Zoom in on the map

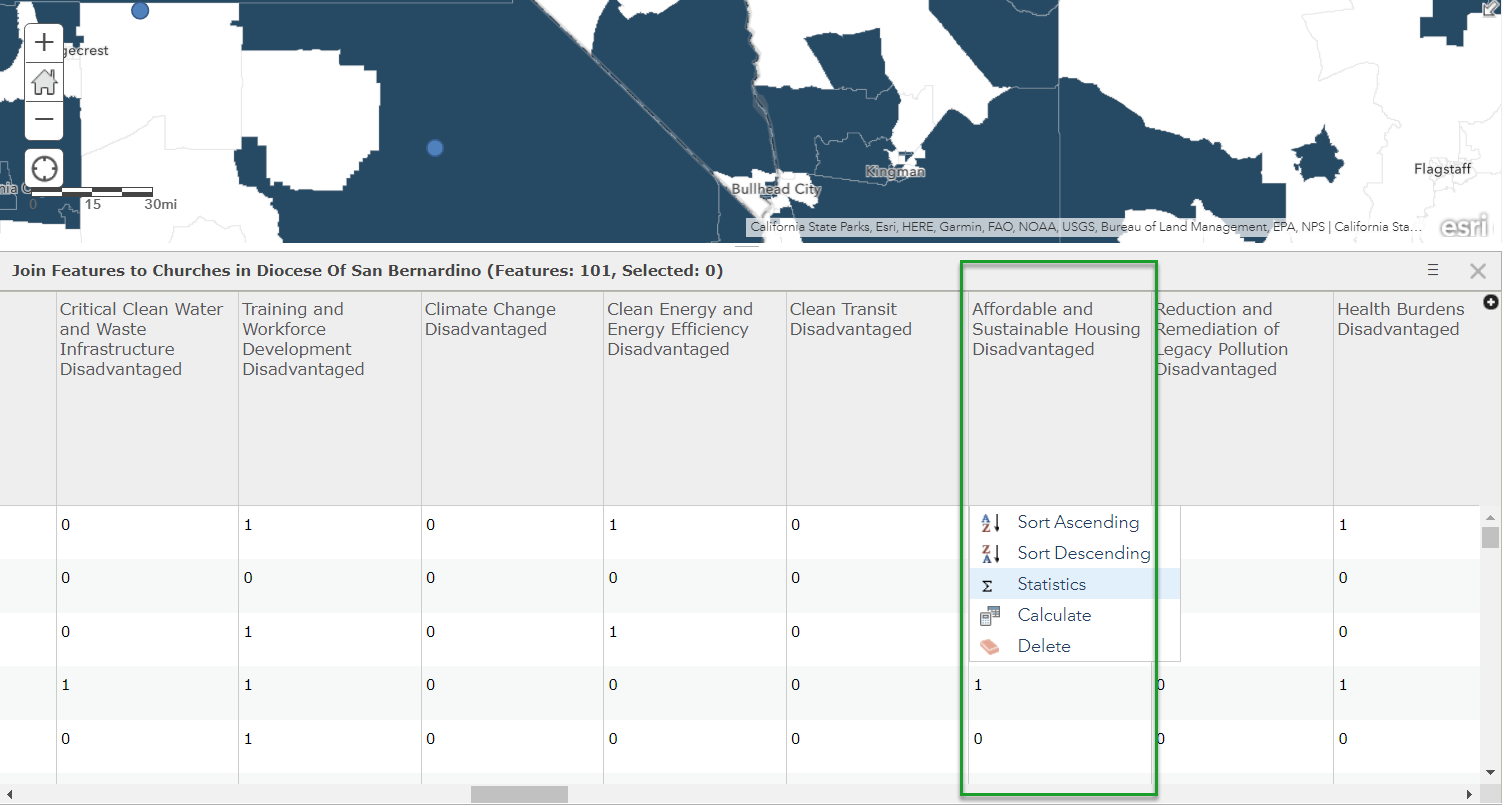pos(44,43)
